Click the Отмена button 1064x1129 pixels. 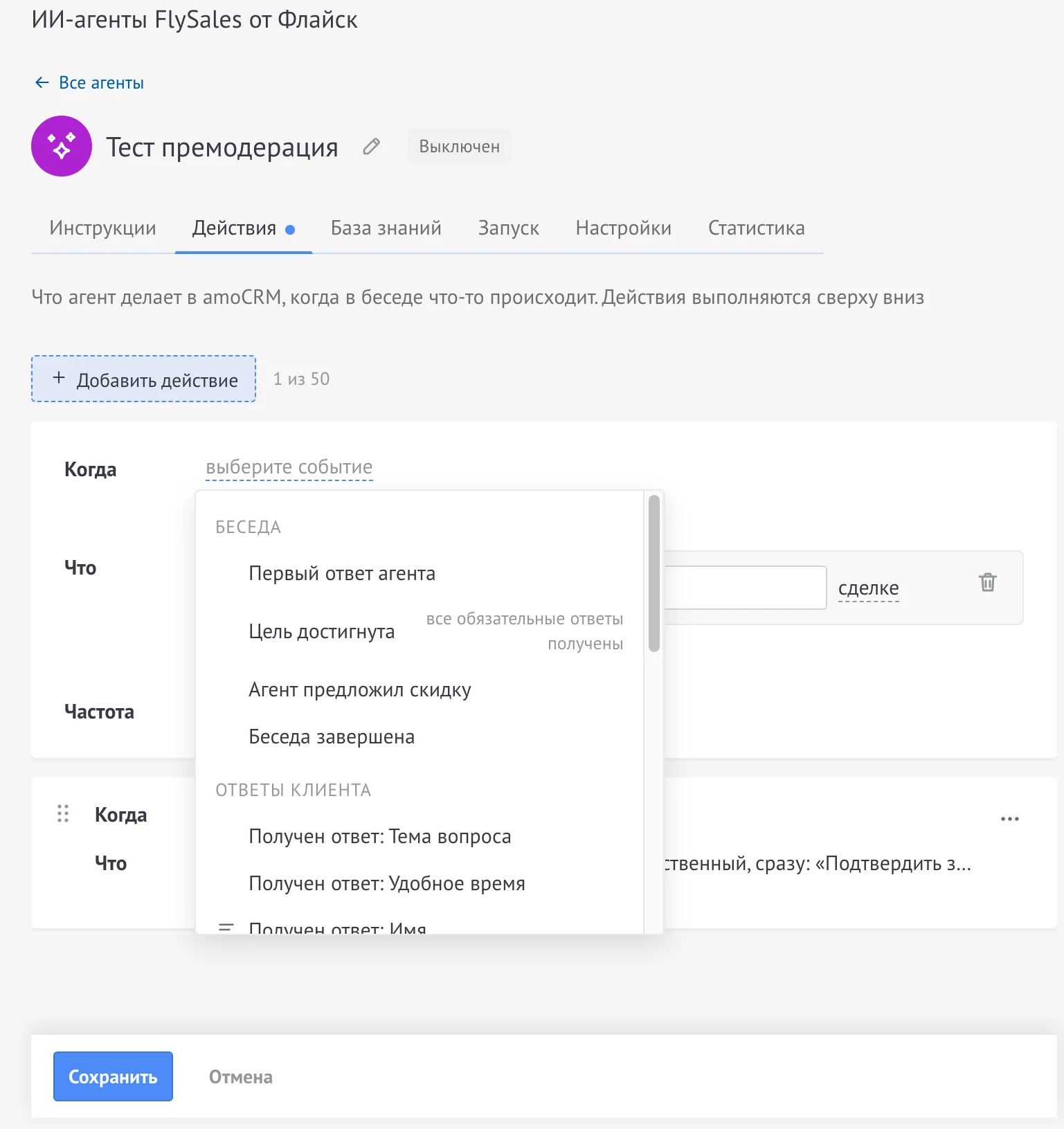[241, 1077]
